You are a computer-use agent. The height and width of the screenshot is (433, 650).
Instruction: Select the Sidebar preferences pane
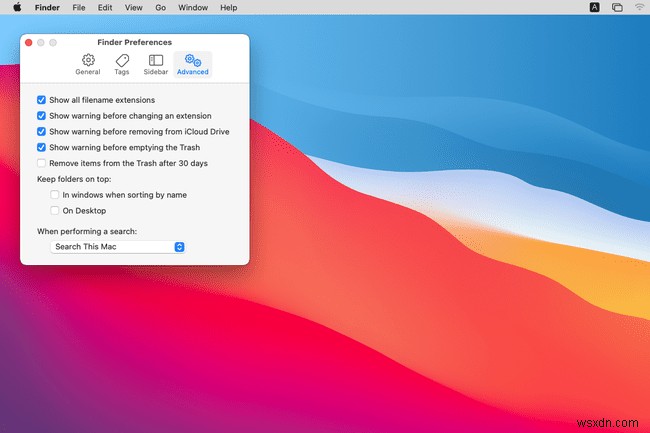155,61
